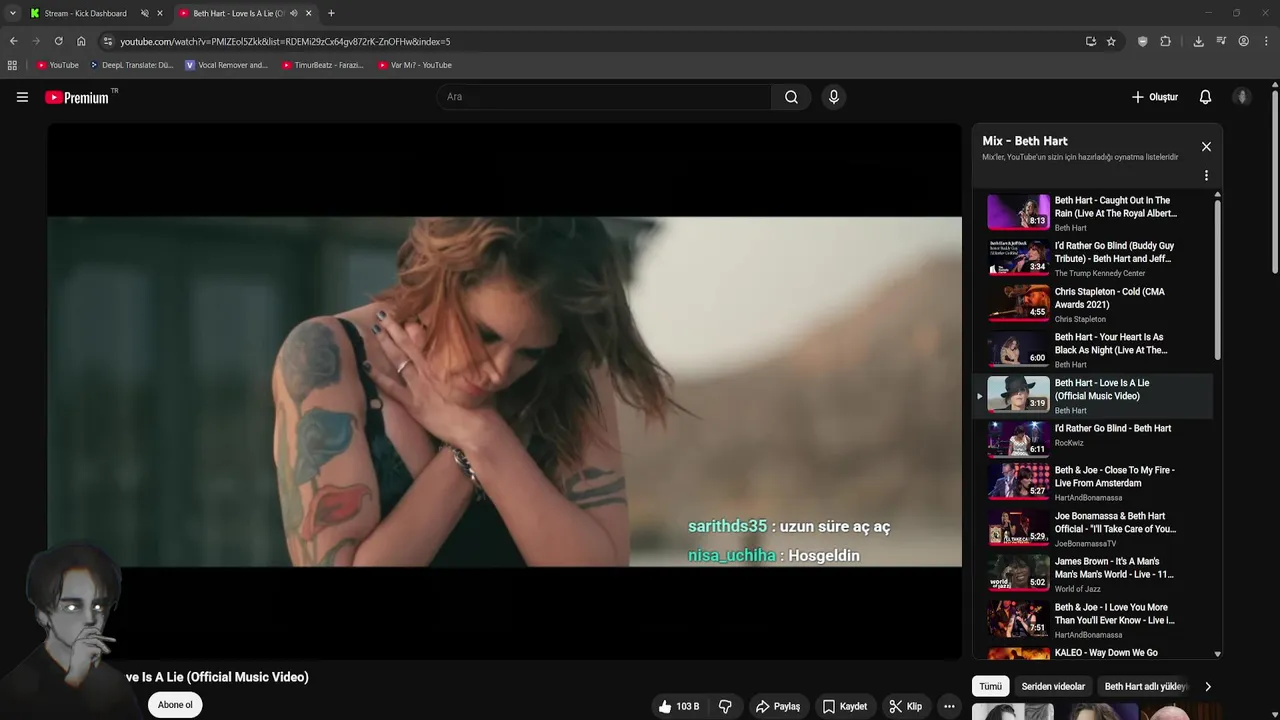Close the Mix - Beth Hart panel
This screenshot has height=720, width=1280.
coord(1206,147)
